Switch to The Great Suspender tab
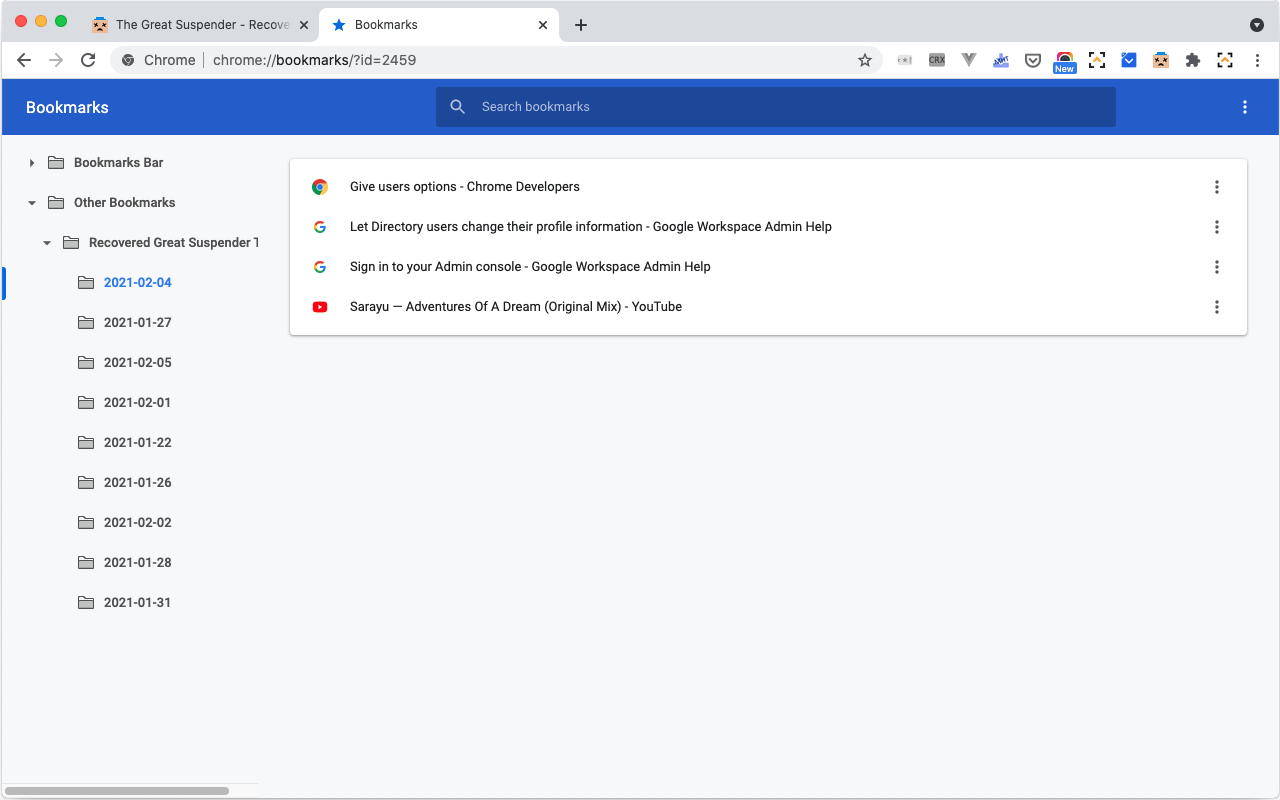This screenshot has height=800, width=1280. pos(200,25)
